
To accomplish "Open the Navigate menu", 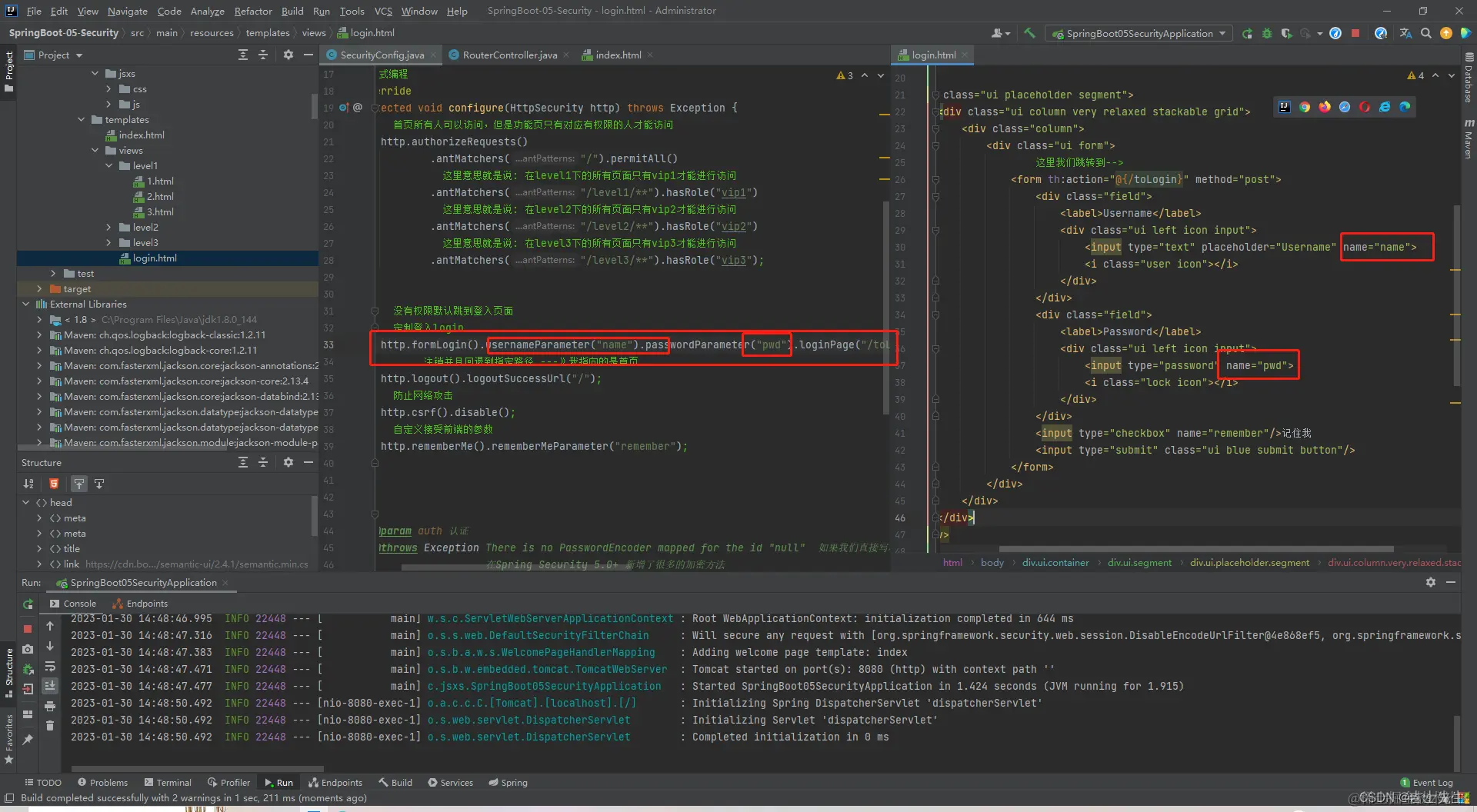I will click(128, 11).
